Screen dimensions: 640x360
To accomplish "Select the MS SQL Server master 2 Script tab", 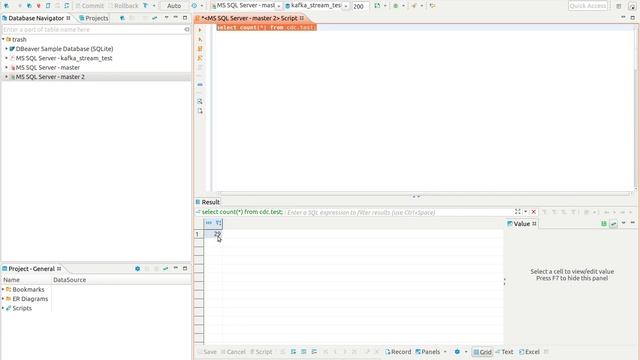I will 249,18.
